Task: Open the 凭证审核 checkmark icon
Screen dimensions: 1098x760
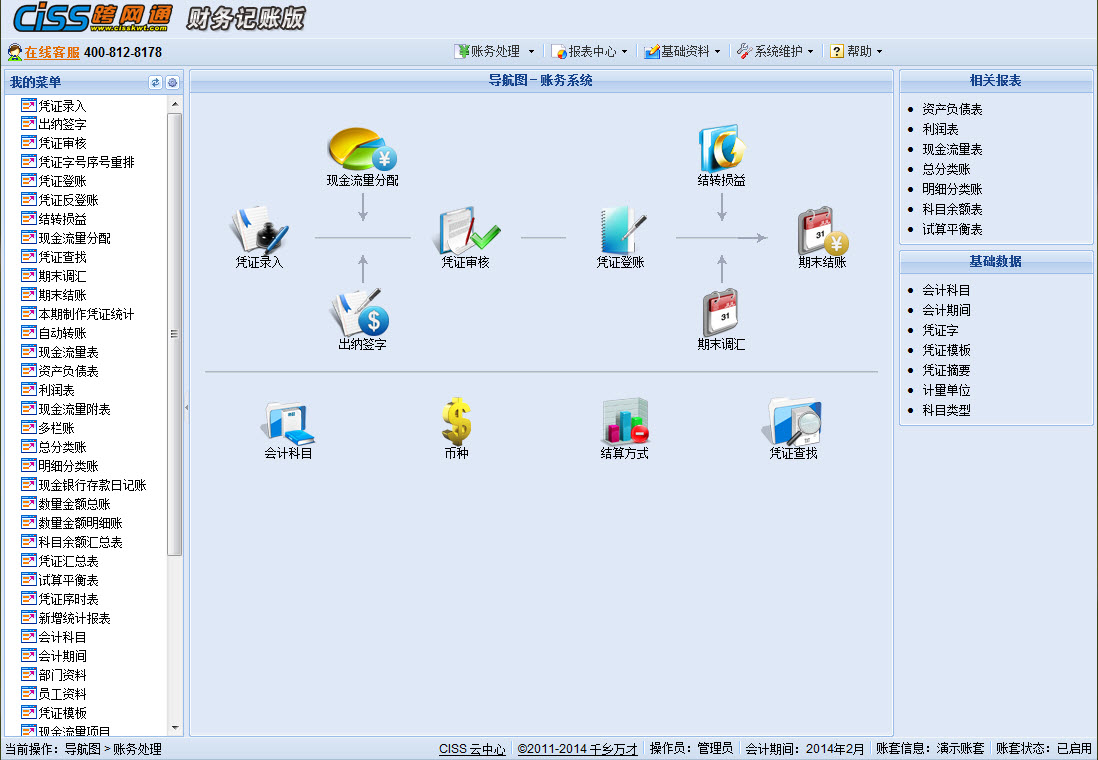Action: pos(466,231)
